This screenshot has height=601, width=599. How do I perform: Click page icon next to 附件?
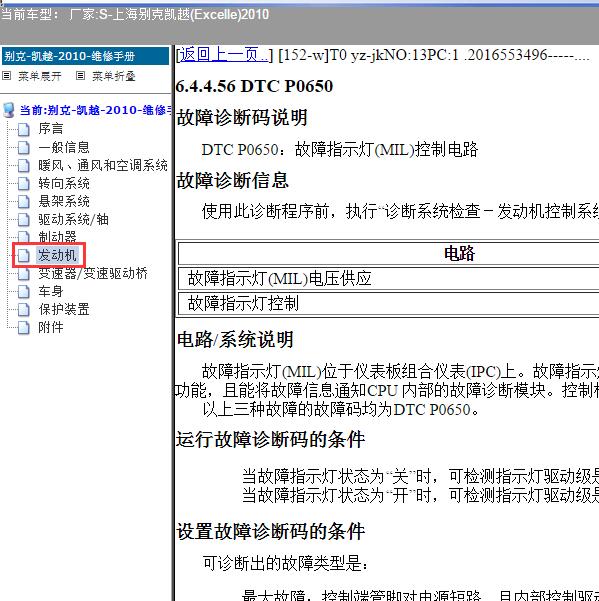click(24, 328)
